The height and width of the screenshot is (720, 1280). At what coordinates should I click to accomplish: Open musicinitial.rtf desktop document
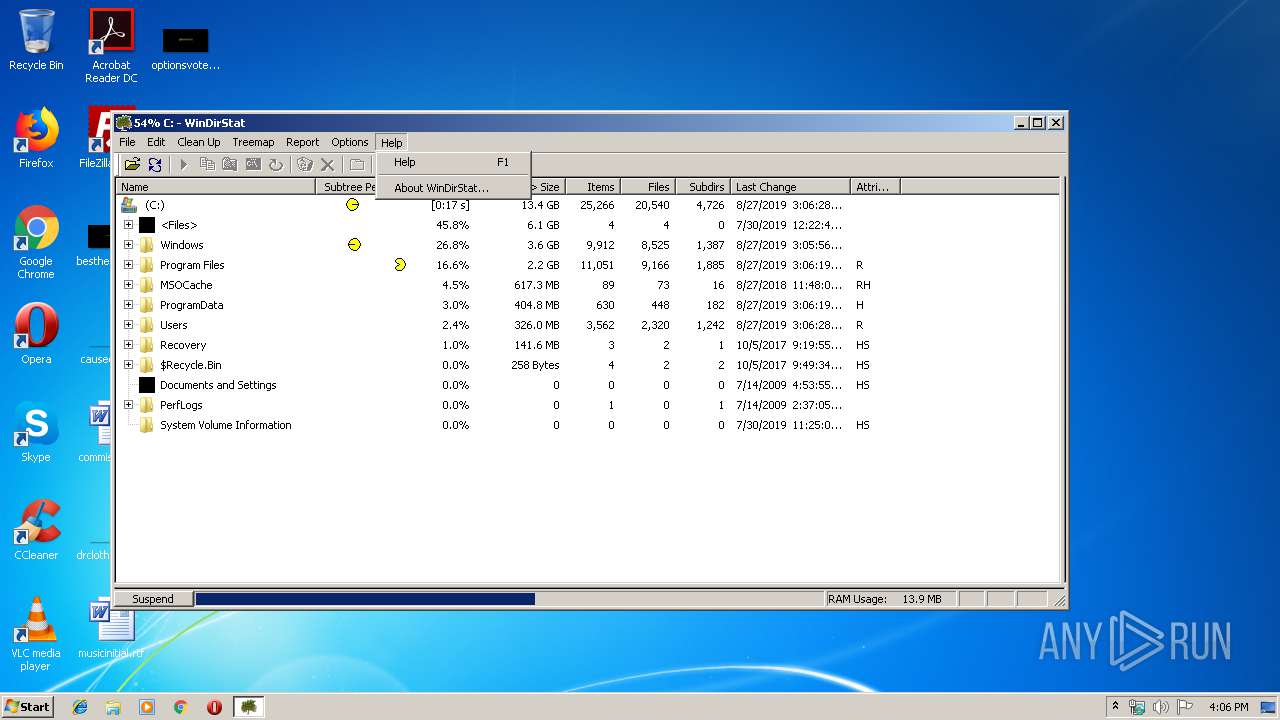(111, 629)
